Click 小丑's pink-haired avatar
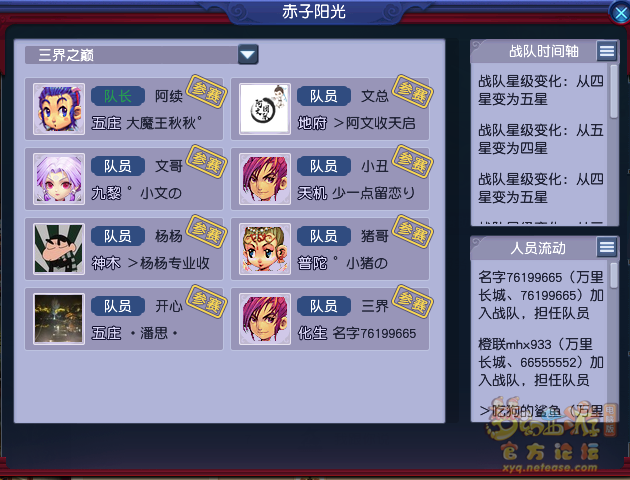Screen dimensions: 630x480 [x=265, y=179]
